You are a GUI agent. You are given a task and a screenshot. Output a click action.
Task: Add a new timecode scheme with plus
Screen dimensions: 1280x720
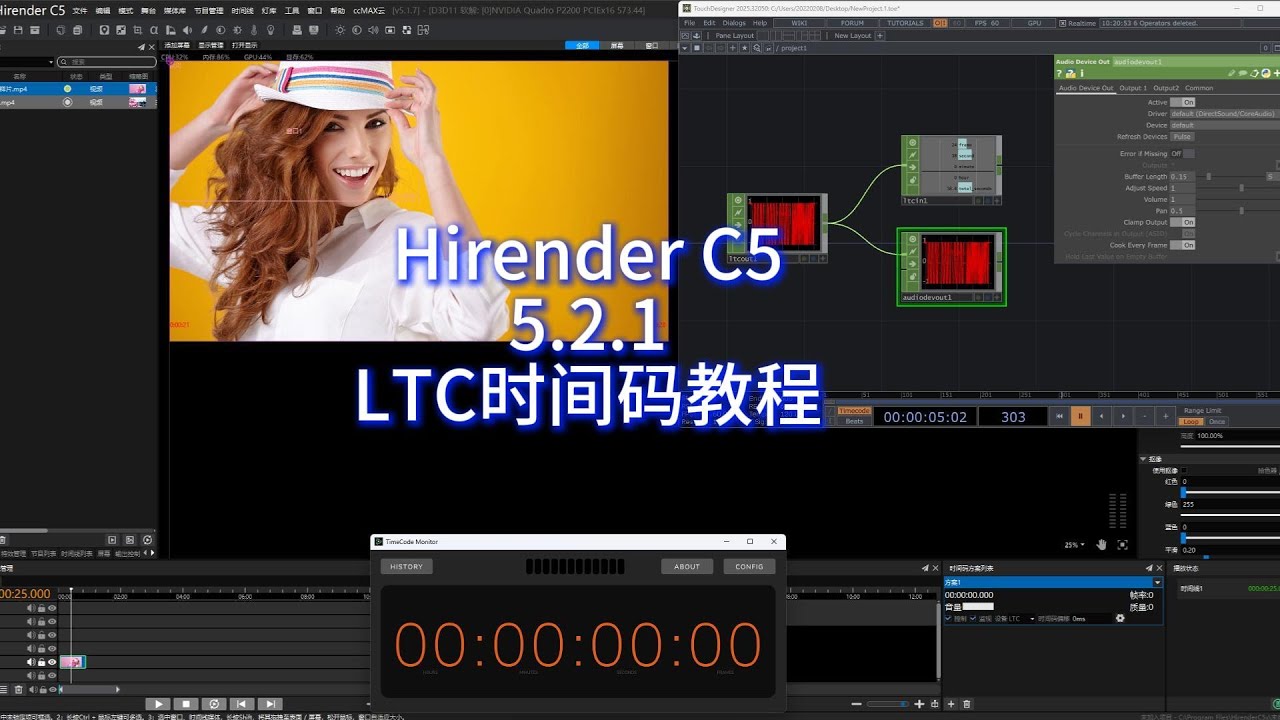point(950,705)
